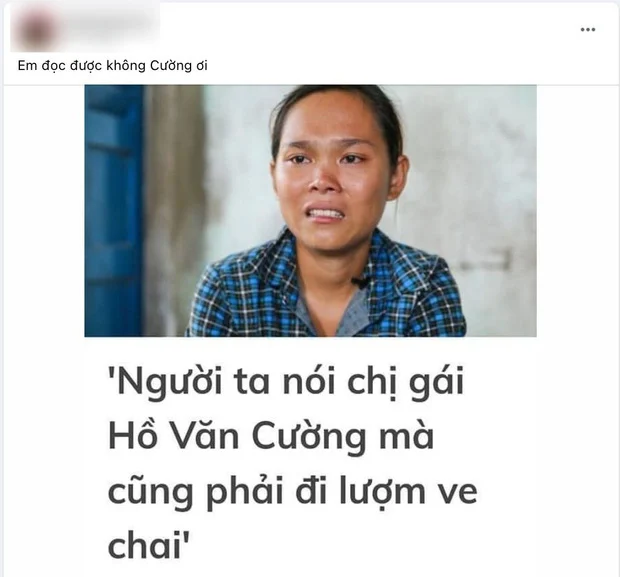Open the three-dot post options menu

588,30
